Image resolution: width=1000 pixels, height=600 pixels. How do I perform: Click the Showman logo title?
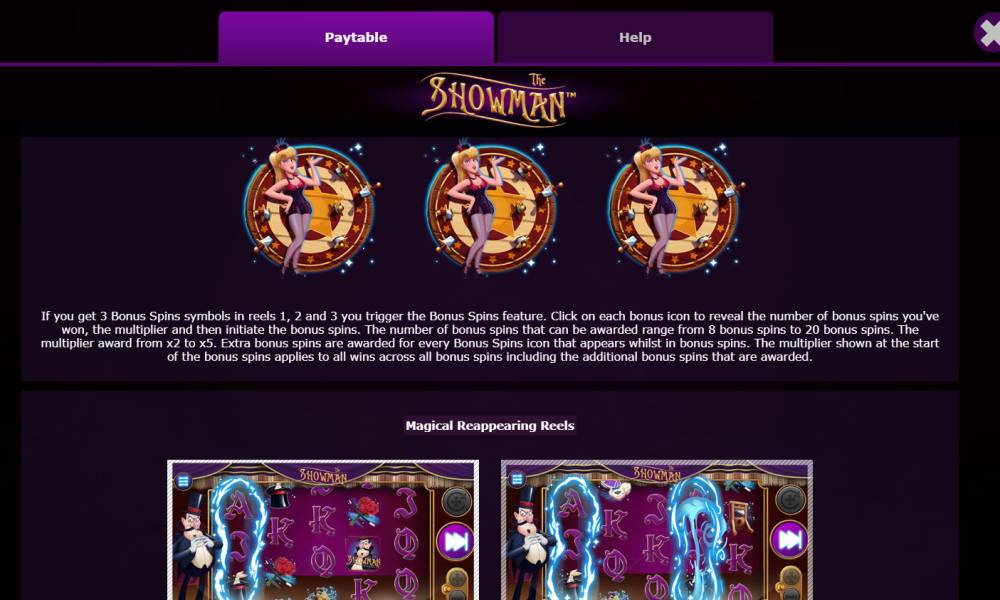tap(498, 99)
